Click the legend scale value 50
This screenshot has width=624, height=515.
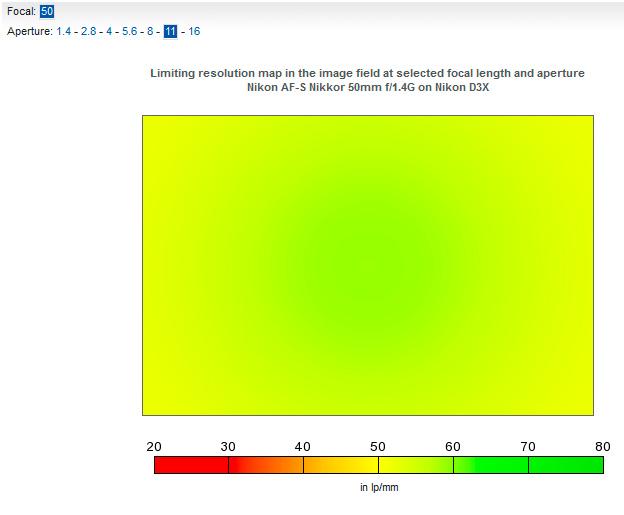tap(378, 447)
